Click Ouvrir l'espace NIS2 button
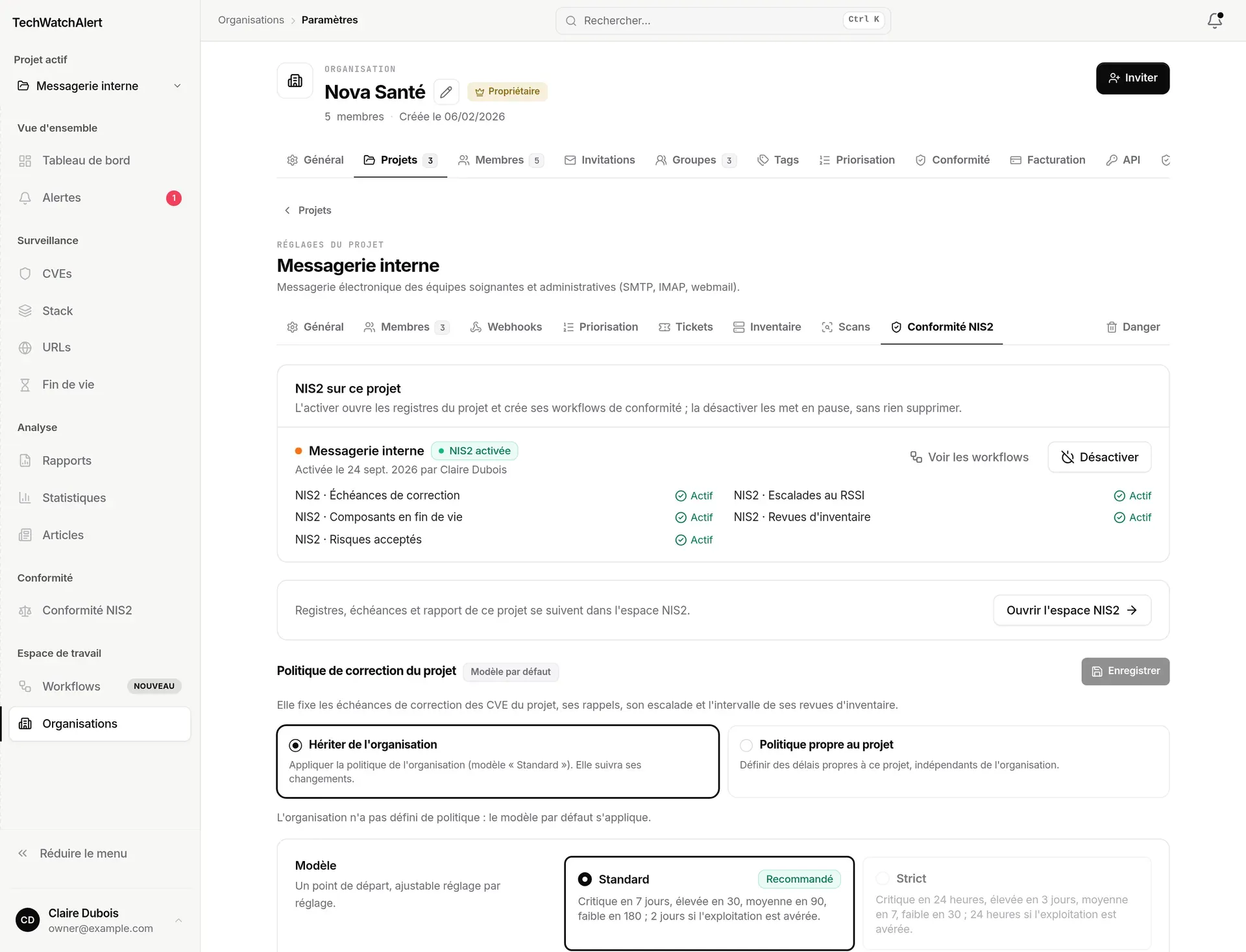The image size is (1246, 952). pyautogui.click(x=1072, y=611)
